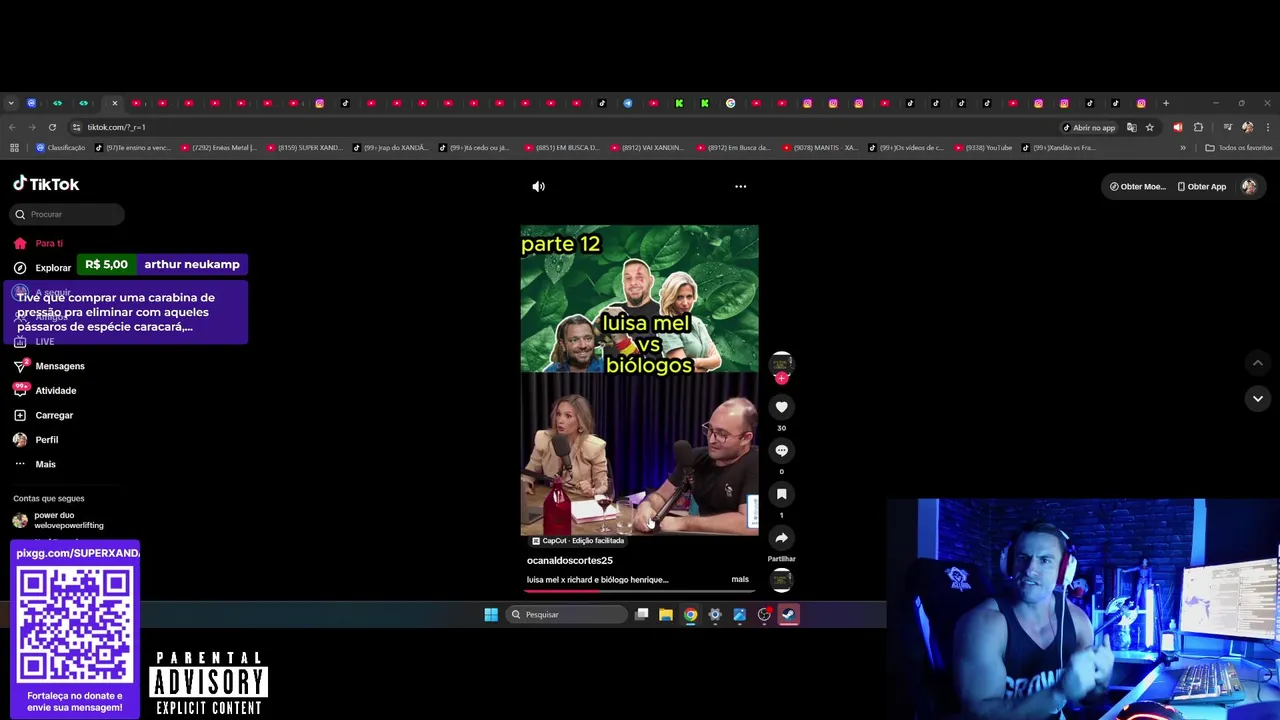The image size is (1280, 720).
Task: Open the Para ti feed
Action: pos(39,243)
